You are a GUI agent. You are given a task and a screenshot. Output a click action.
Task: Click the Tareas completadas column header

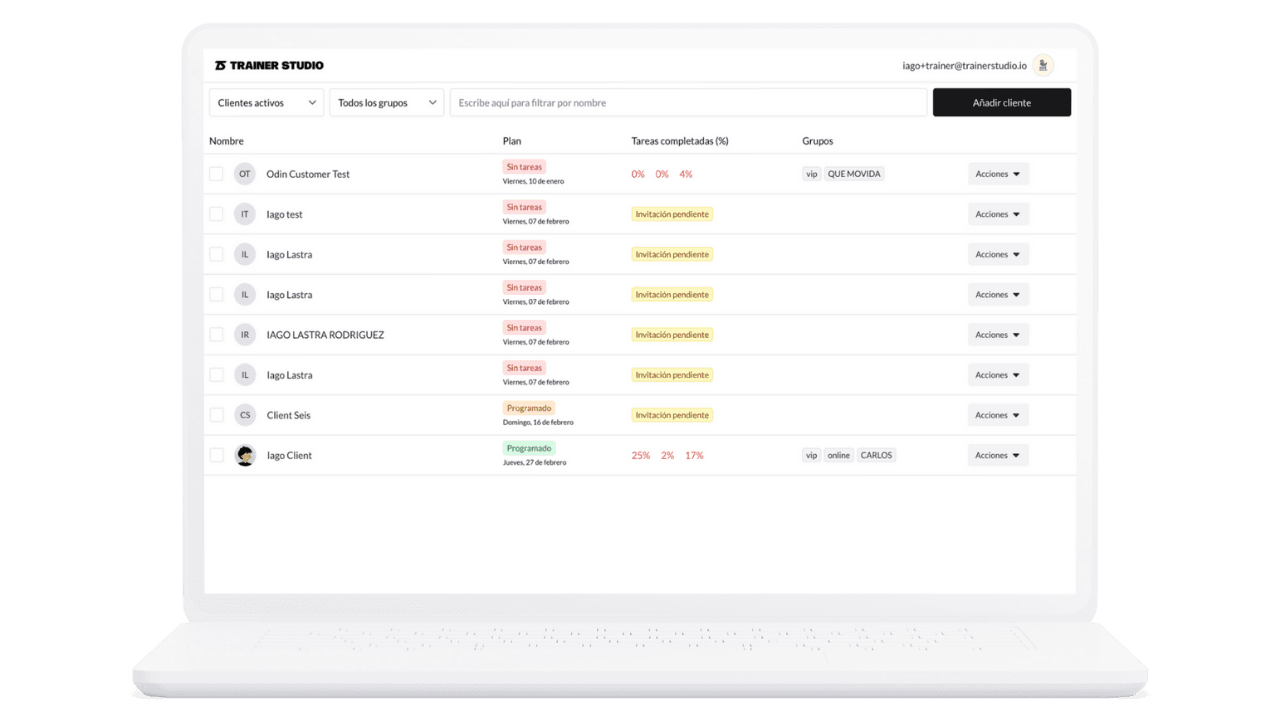click(x=679, y=141)
